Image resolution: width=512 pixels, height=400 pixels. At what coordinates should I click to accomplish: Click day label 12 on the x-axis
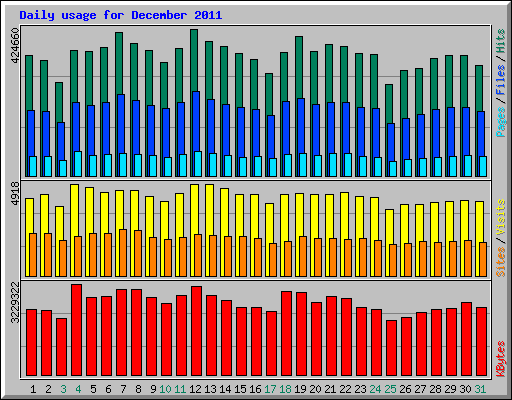(x=195, y=389)
